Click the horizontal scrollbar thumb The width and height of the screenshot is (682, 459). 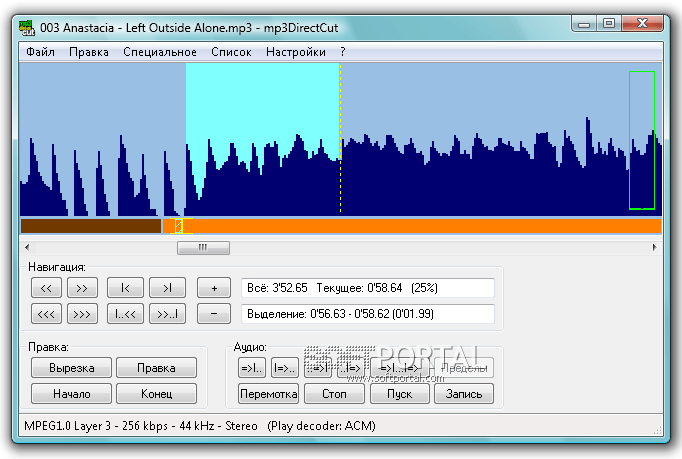pyautogui.click(x=203, y=248)
